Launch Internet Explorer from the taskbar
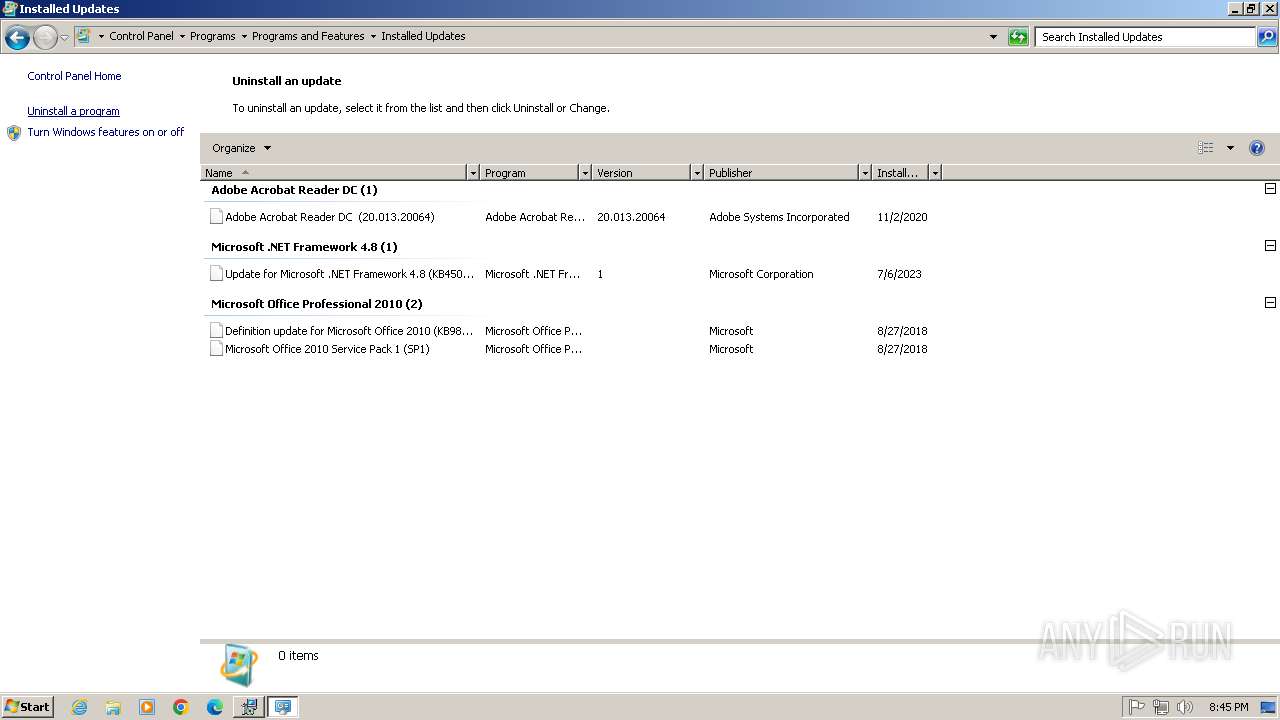Screen dimensions: 1280x720 click(x=80, y=707)
